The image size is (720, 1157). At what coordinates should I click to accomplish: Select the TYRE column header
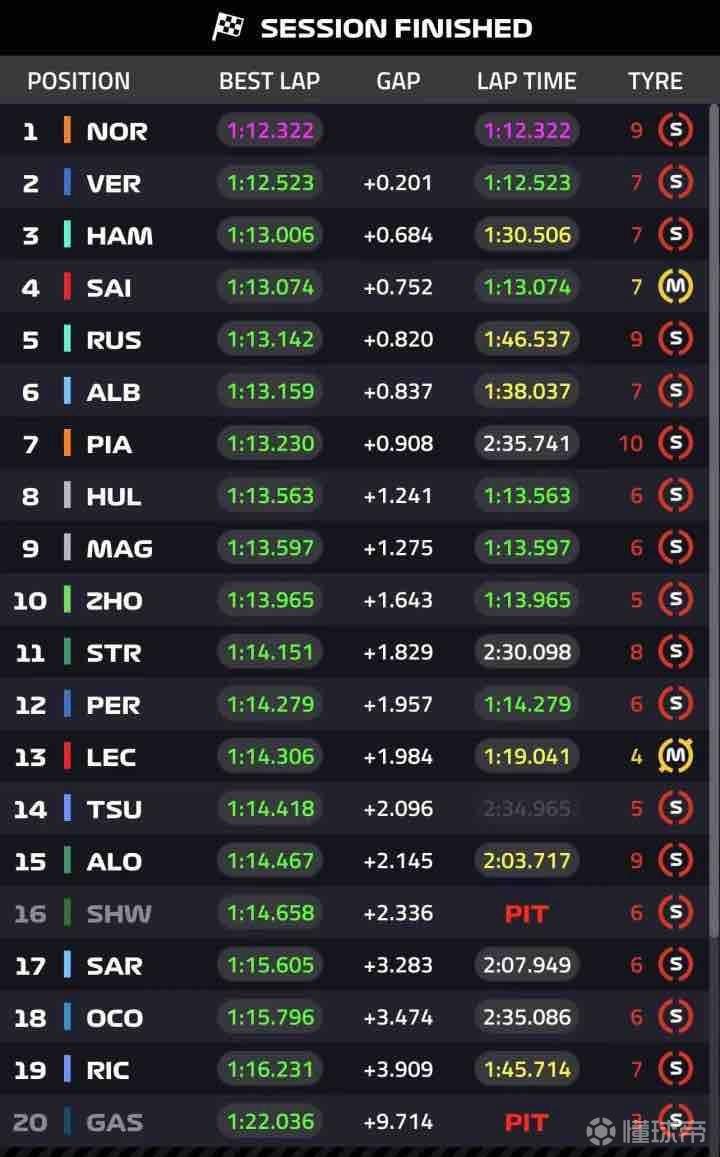pyautogui.click(x=655, y=81)
